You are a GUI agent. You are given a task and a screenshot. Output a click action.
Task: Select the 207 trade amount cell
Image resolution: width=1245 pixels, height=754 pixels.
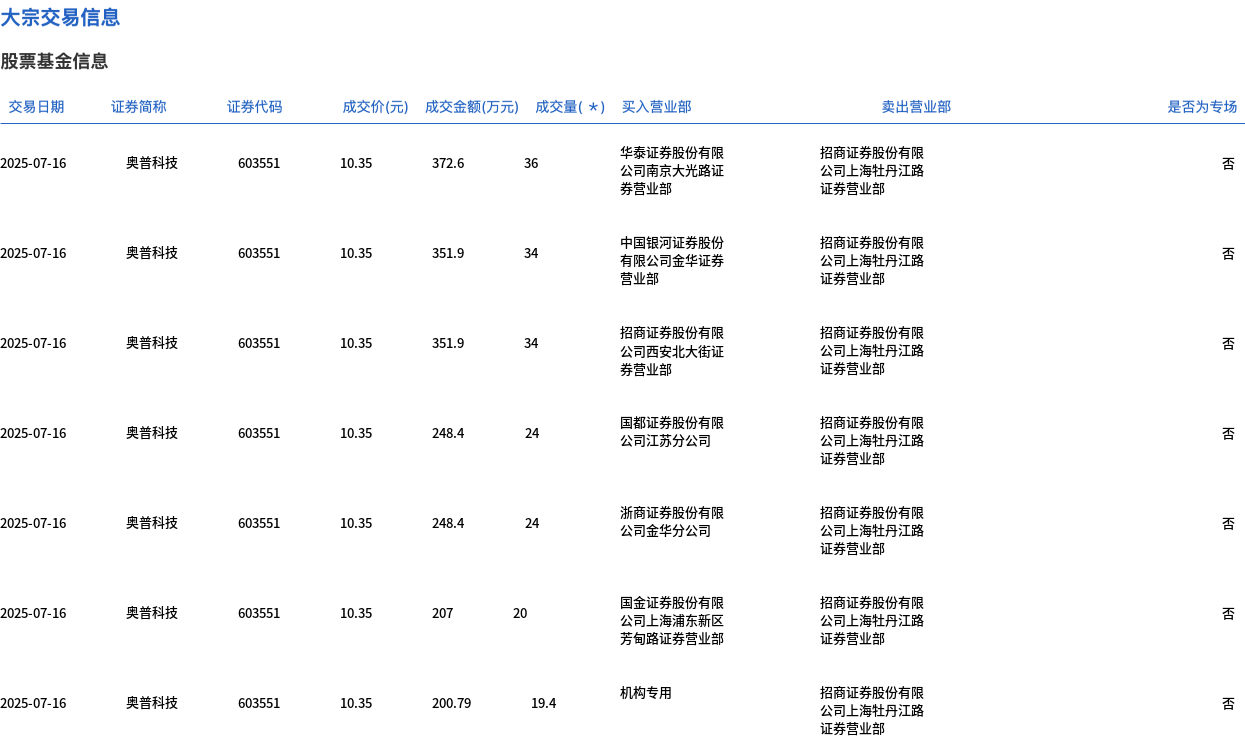[442, 613]
